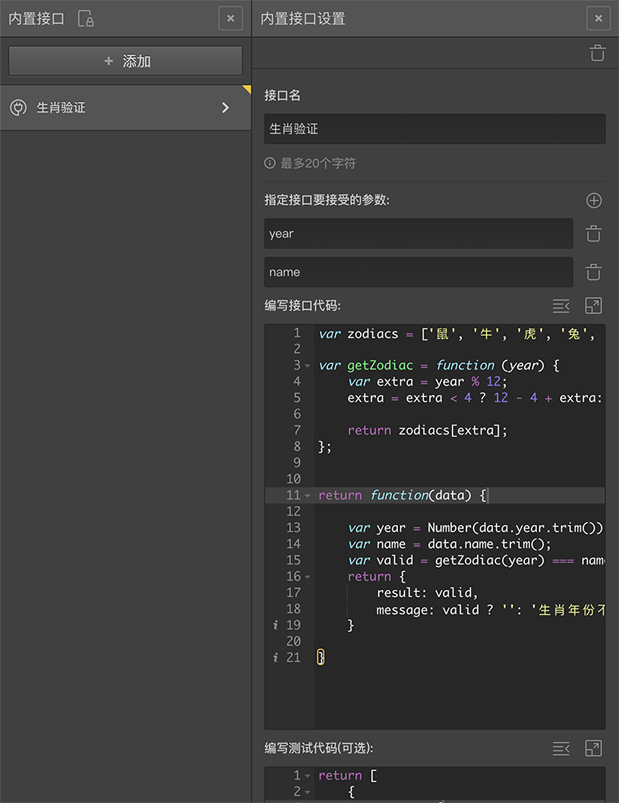This screenshot has height=803, width=619.
Task: Click the 编写接口代码 label
Action: [302, 306]
